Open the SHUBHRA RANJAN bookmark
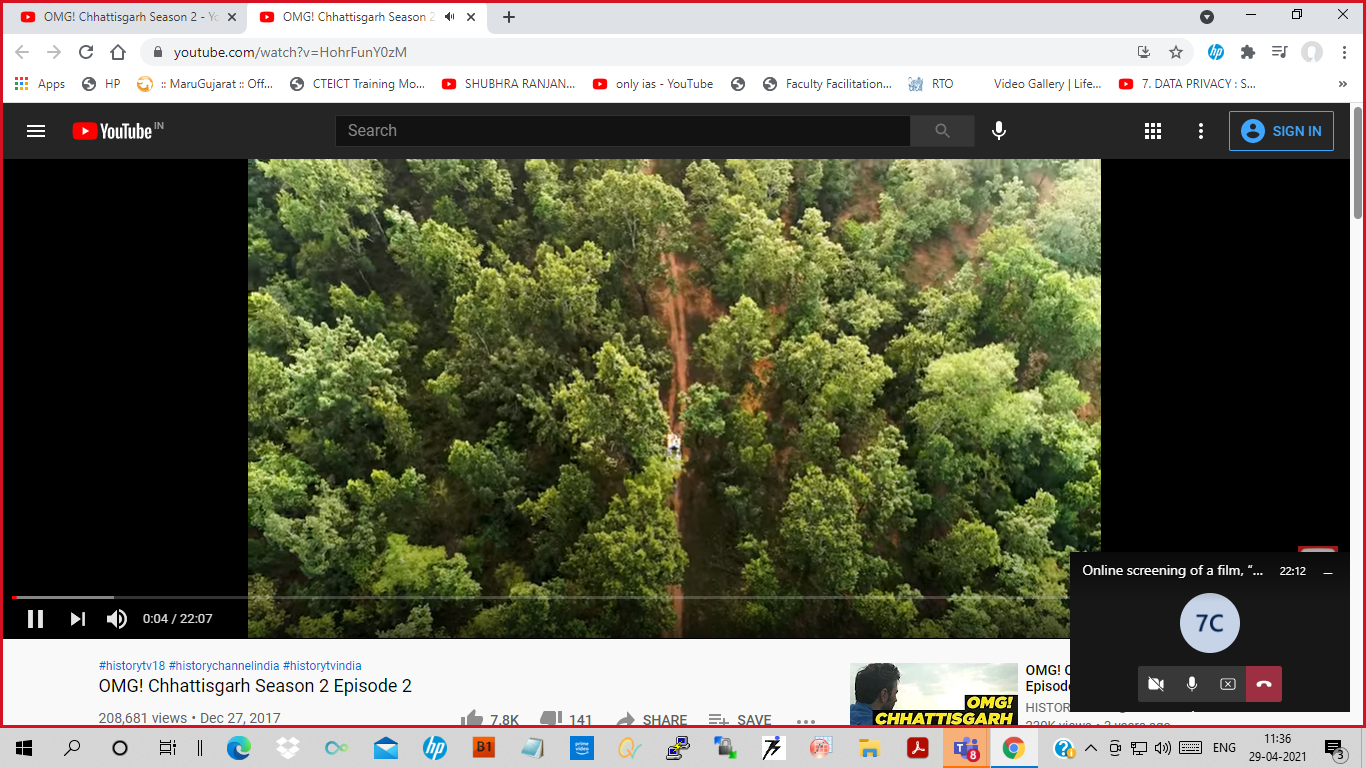Image resolution: width=1366 pixels, height=768 pixels. (509, 84)
